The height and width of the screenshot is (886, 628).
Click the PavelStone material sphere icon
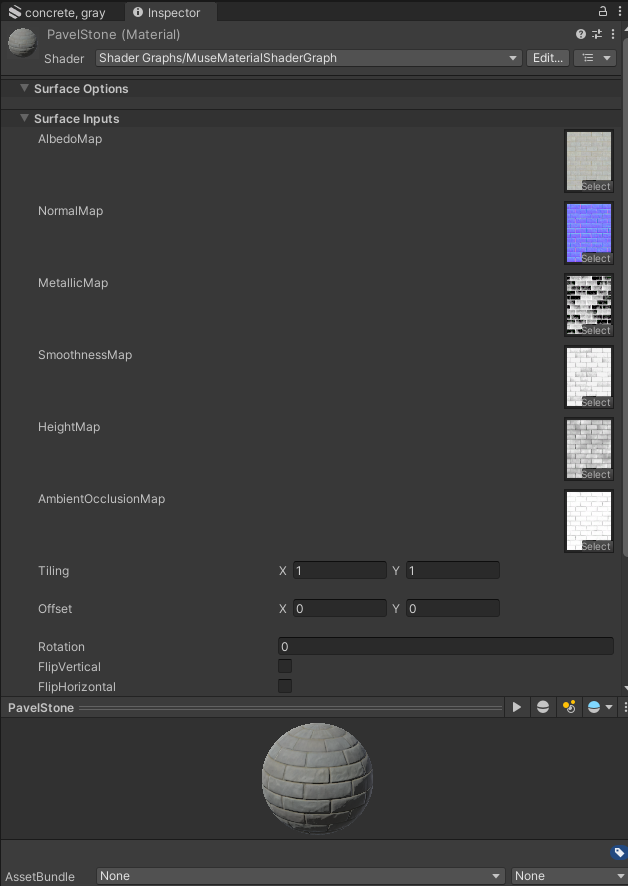pyautogui.click(x=22, y=42)
